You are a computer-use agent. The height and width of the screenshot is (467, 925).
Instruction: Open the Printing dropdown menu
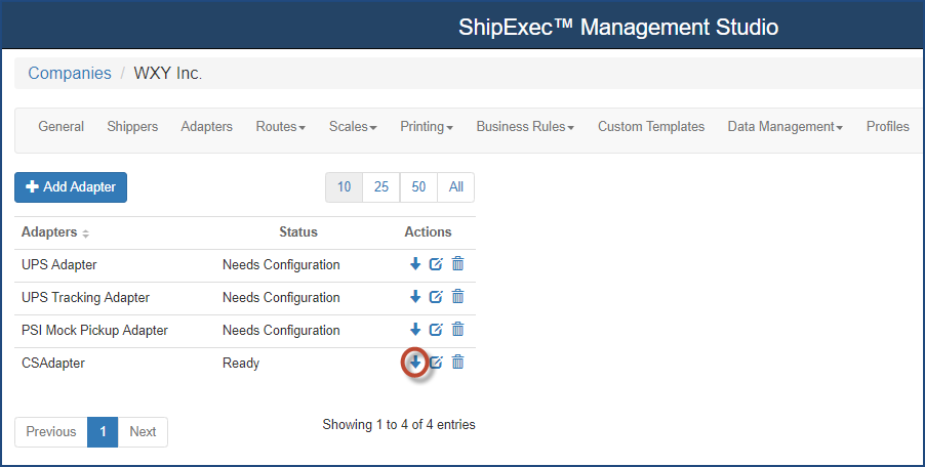[x=426, y=127]
